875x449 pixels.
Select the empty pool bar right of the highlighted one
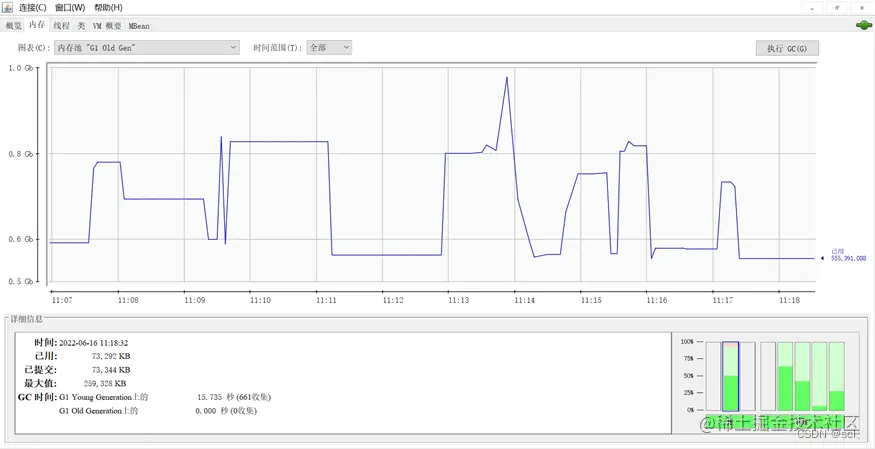[x=748, y=376]
